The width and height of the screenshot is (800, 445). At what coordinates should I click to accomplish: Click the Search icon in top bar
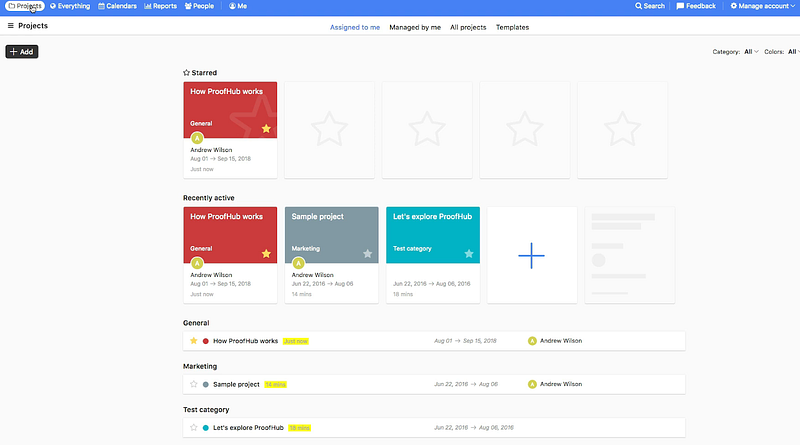[x=649, y=6]
